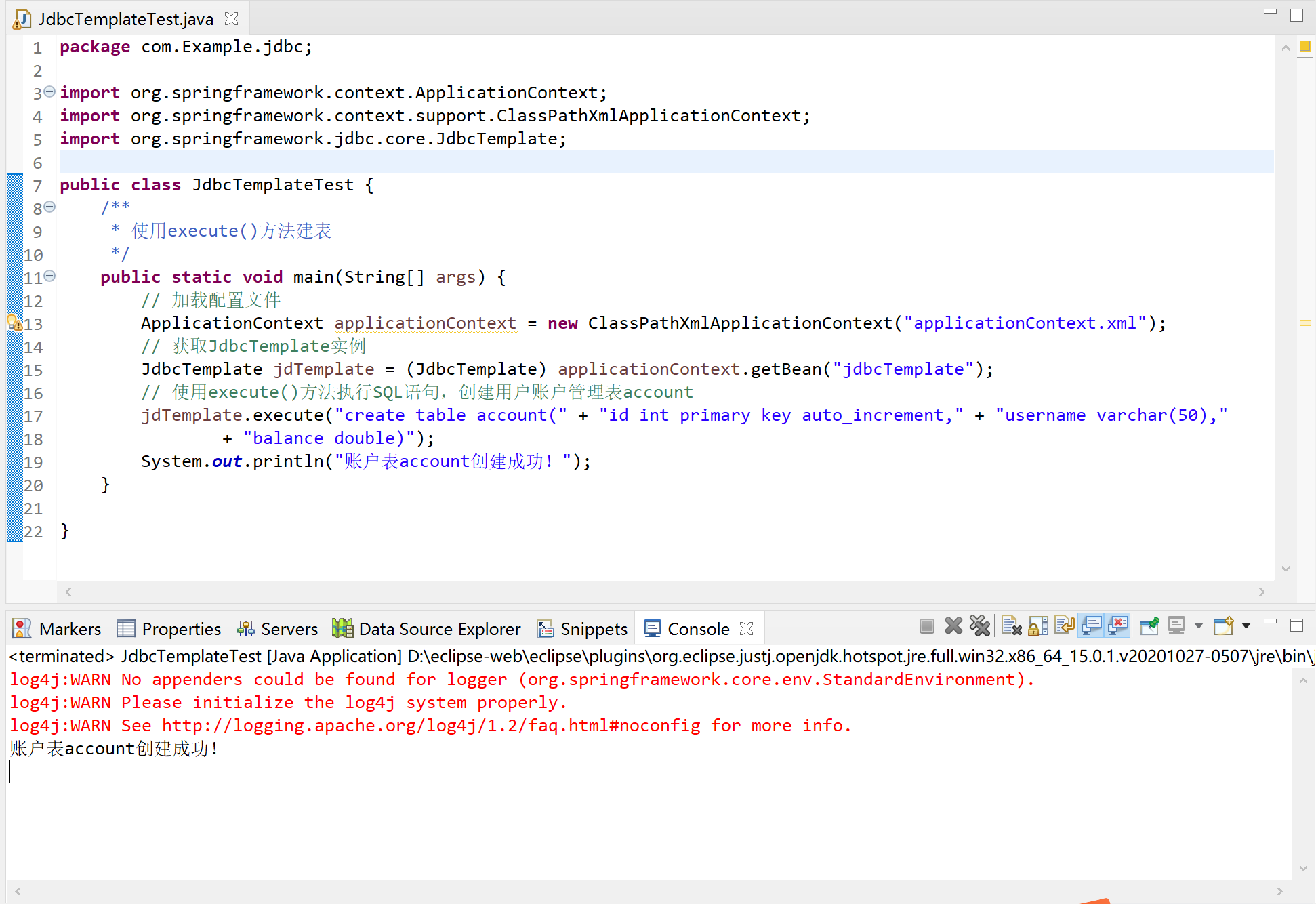Click editor horizontal scrollbar right arrow
This screenshot has height=904, width=1316.
tap(1262, 592)
